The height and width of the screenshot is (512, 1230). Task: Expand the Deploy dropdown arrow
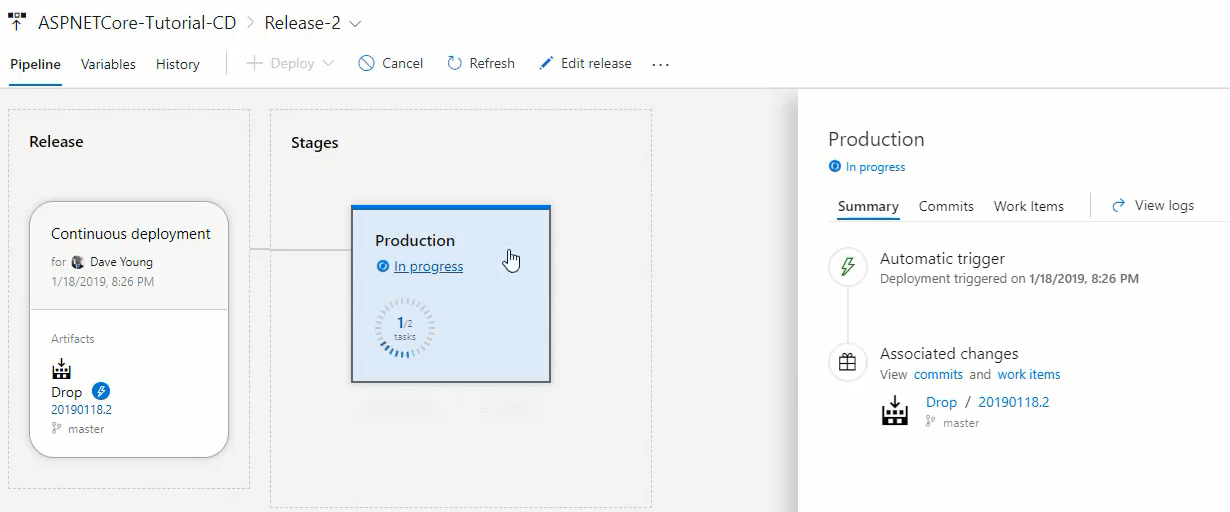(x=328, y=63)
